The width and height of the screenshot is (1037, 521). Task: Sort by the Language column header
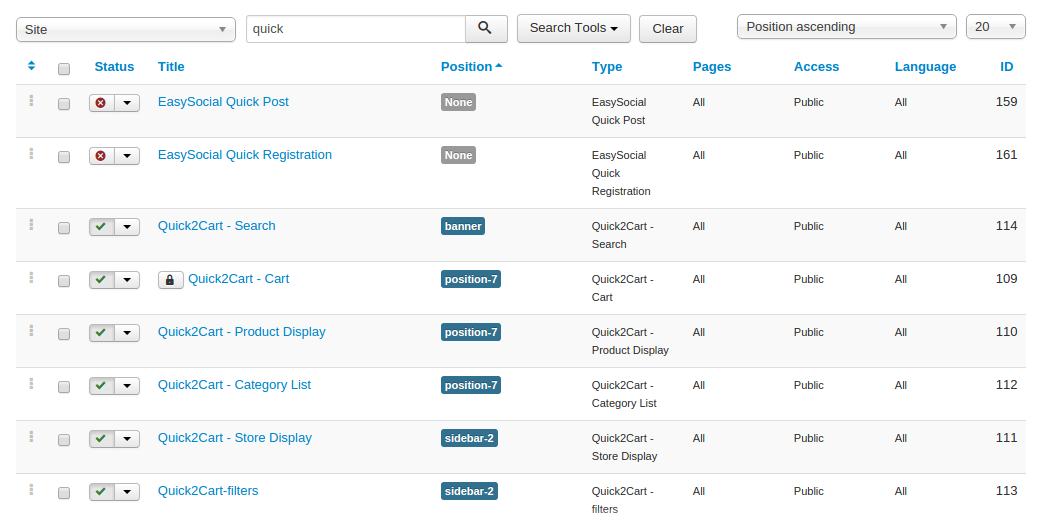click(x=925, y=67)
